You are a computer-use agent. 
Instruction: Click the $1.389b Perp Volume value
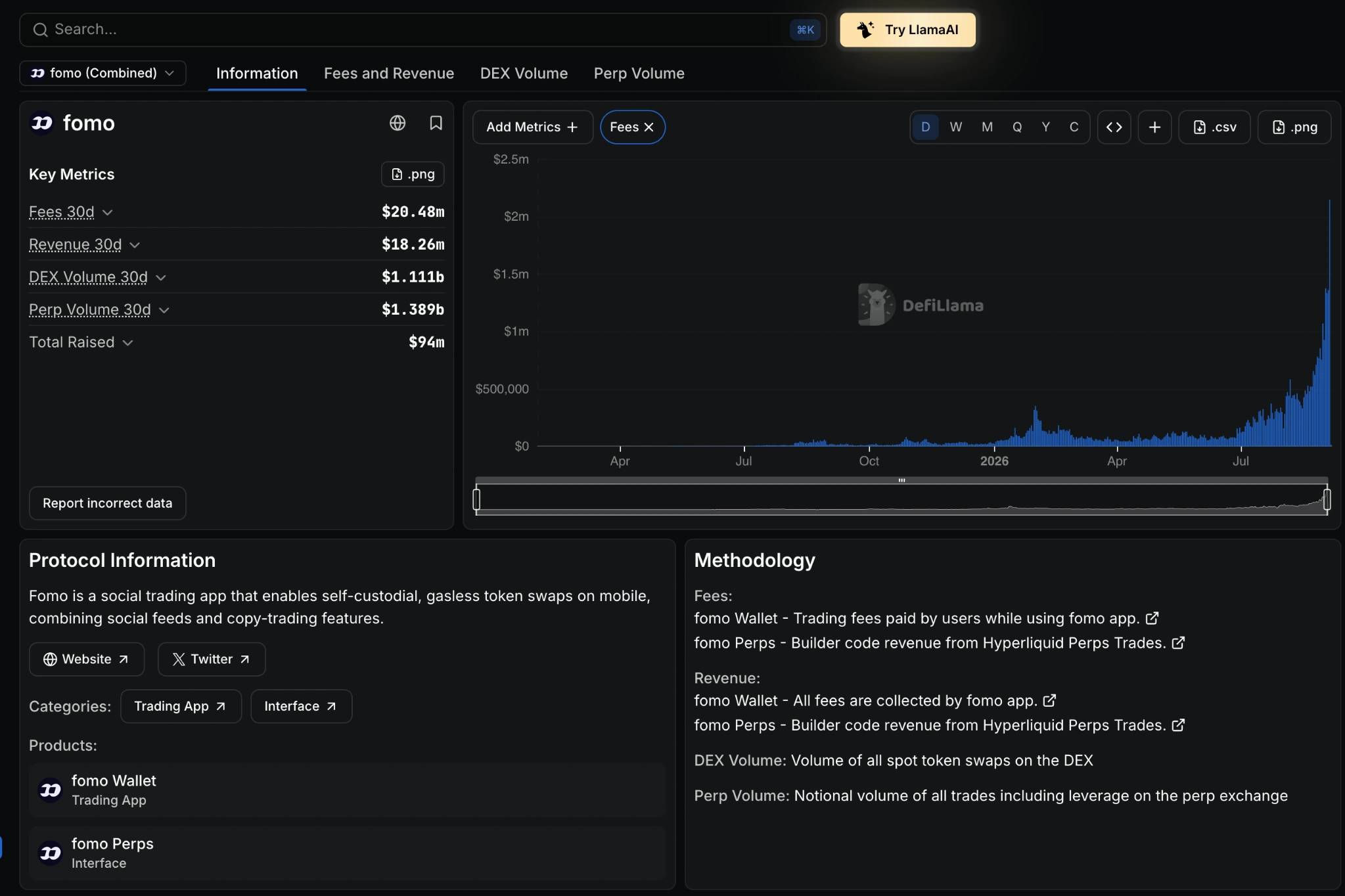point(413,309)
